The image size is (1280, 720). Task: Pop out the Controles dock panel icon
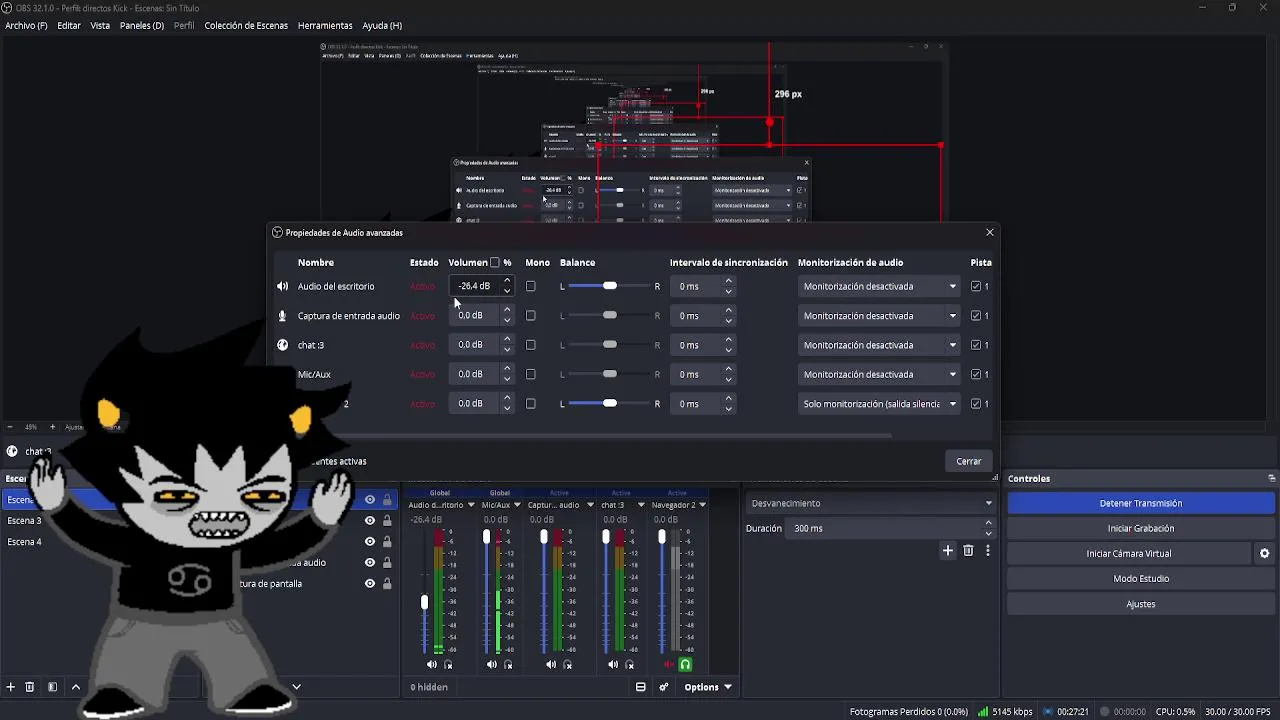tap(1272, 479)
